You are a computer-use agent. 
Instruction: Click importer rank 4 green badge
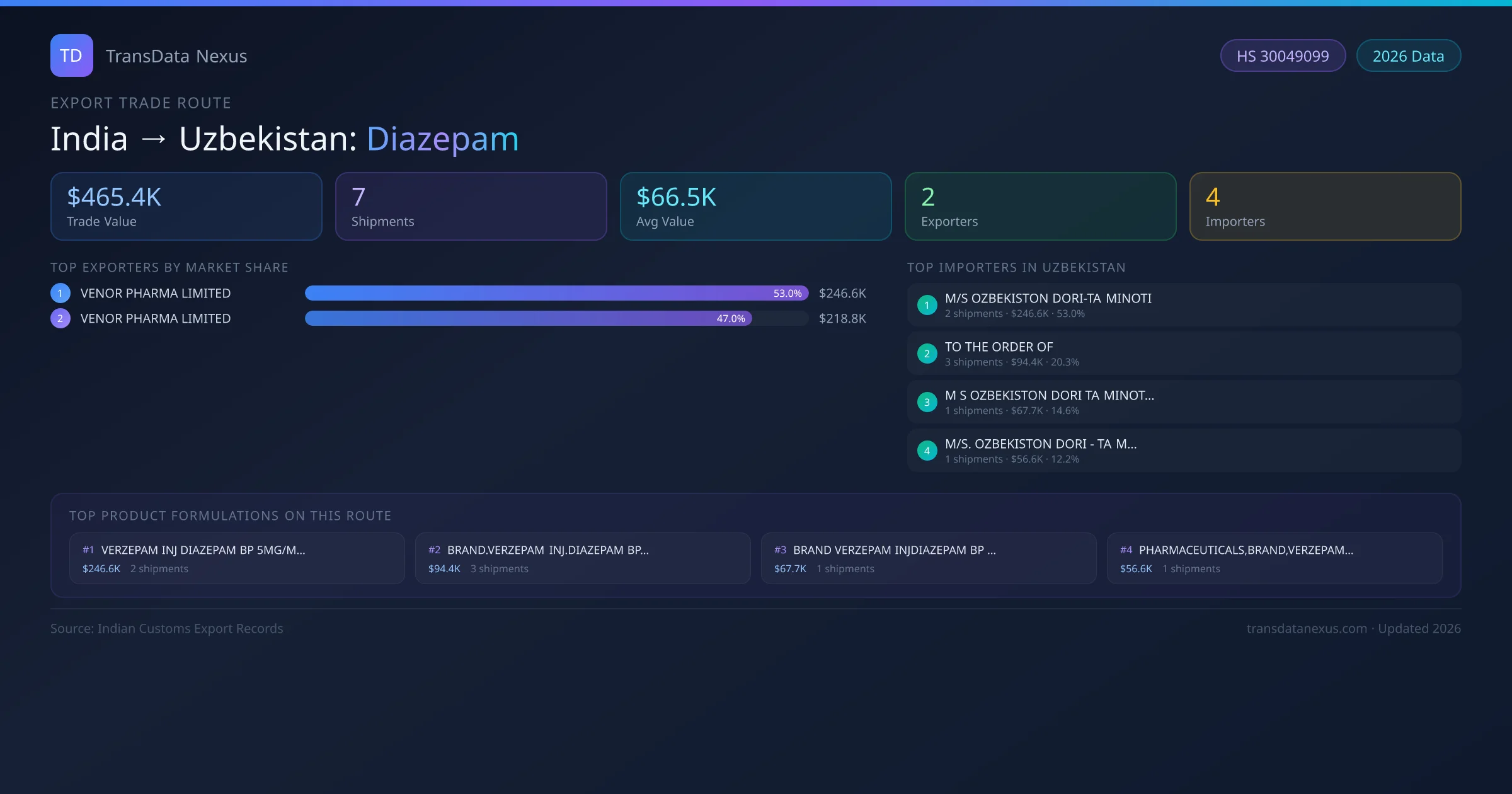pyautogui.click(x=927, y=451)
